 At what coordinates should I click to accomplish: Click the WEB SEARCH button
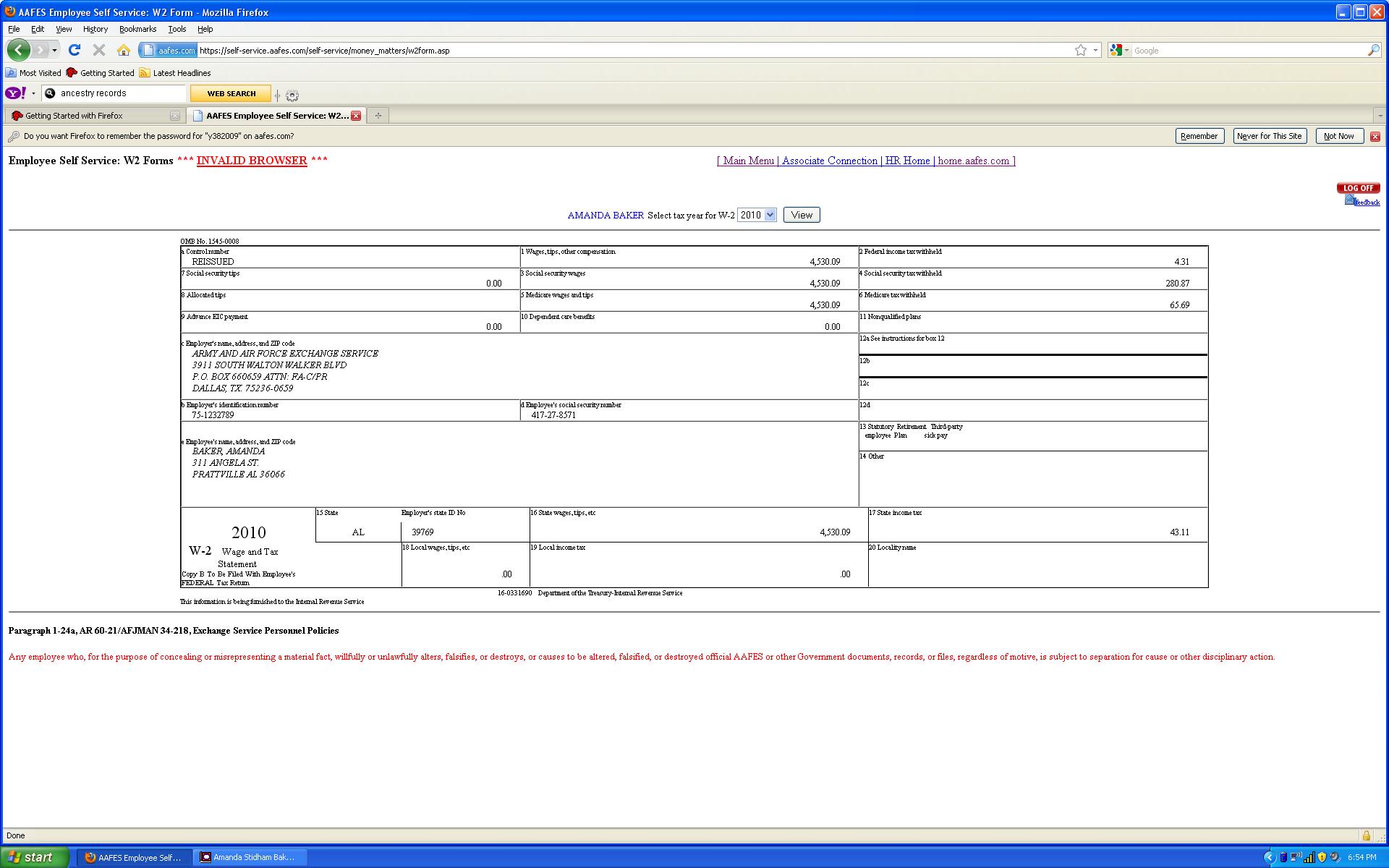(231, 93)
